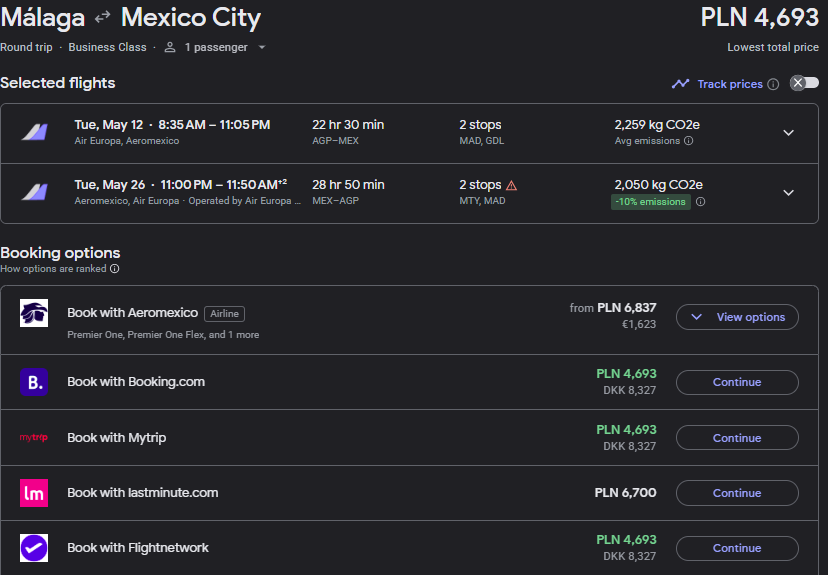Click the Airline tag next to Aeromexico
Viewport: 828px width, 575px height.
224,314
